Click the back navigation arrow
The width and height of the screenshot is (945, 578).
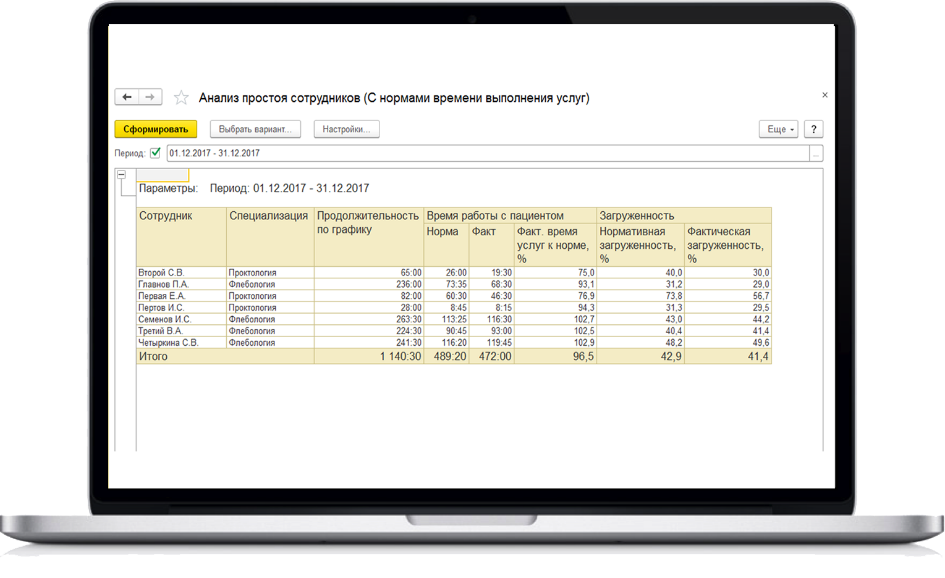point(127,97)
